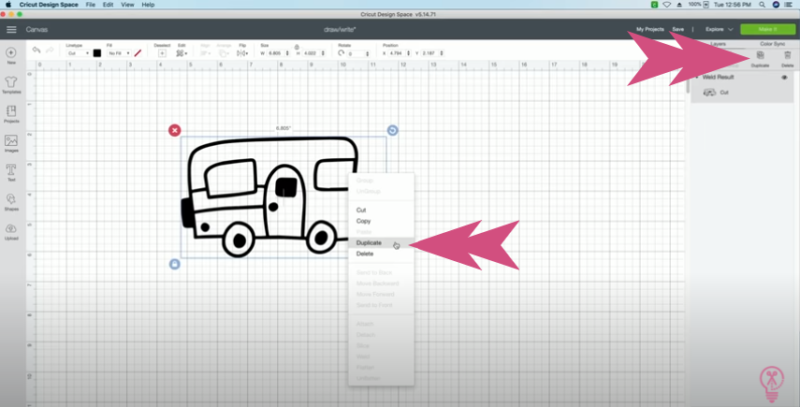Click the New project icon in sidebar
The width and height of the screenshot is (800, 407).
click(x=11, y=52)
